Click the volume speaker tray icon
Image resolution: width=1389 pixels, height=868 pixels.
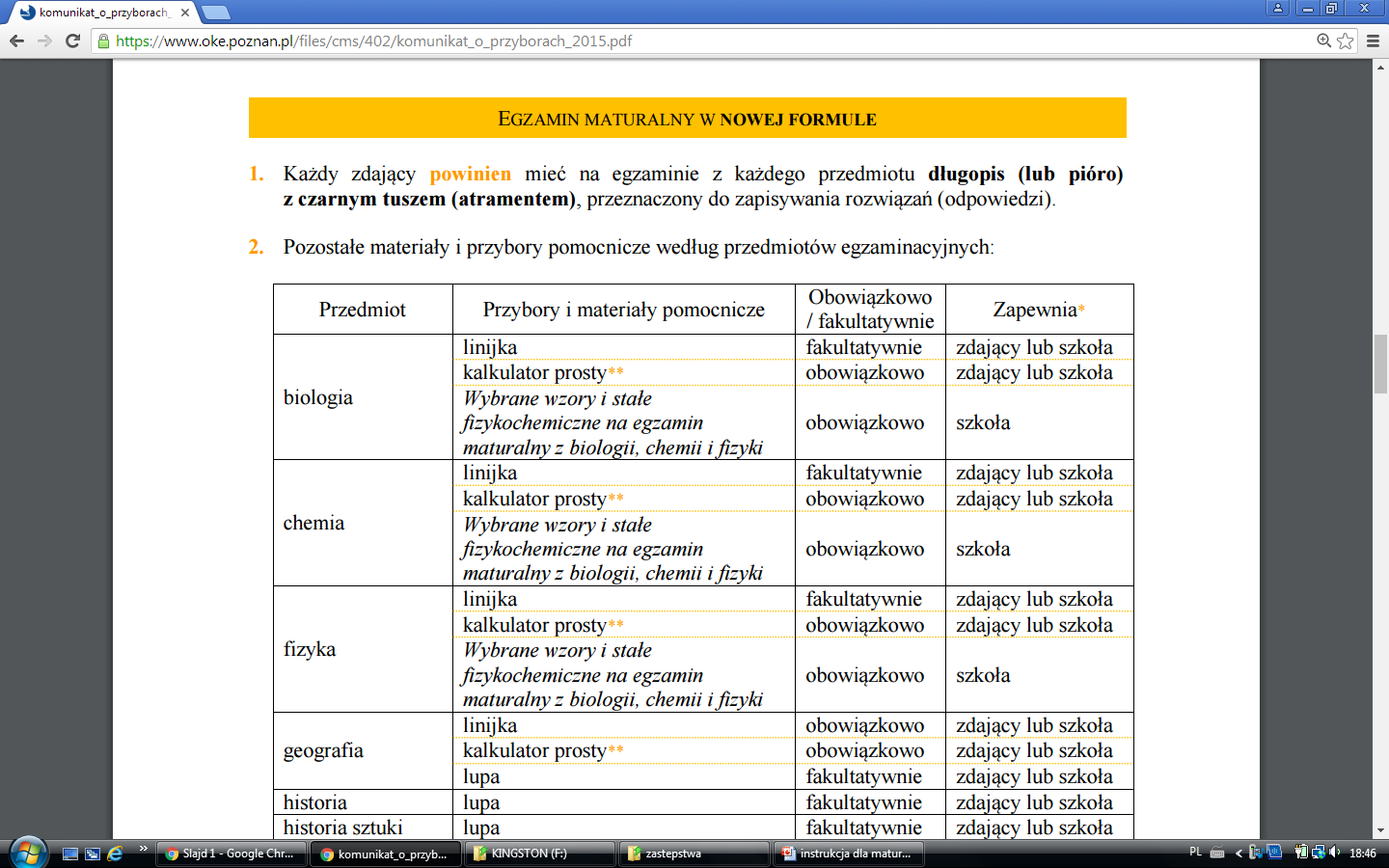click(1335, 853)
